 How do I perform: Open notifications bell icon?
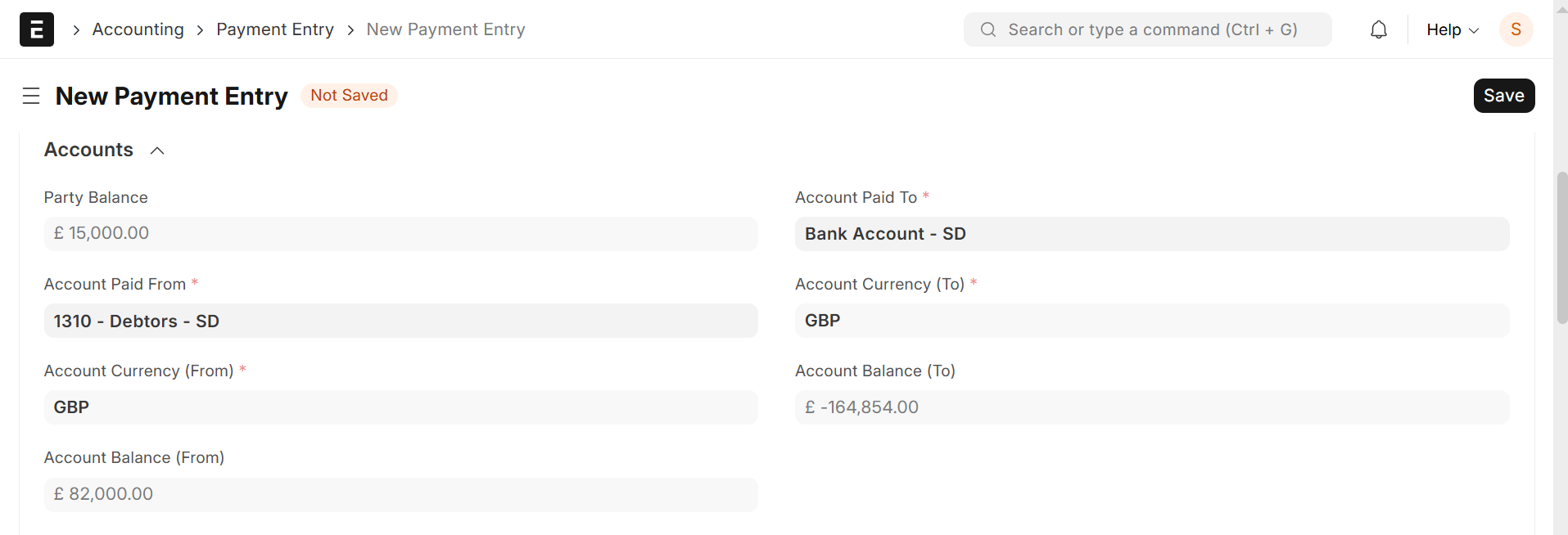pyautogui.click(x=1379, y=29)
